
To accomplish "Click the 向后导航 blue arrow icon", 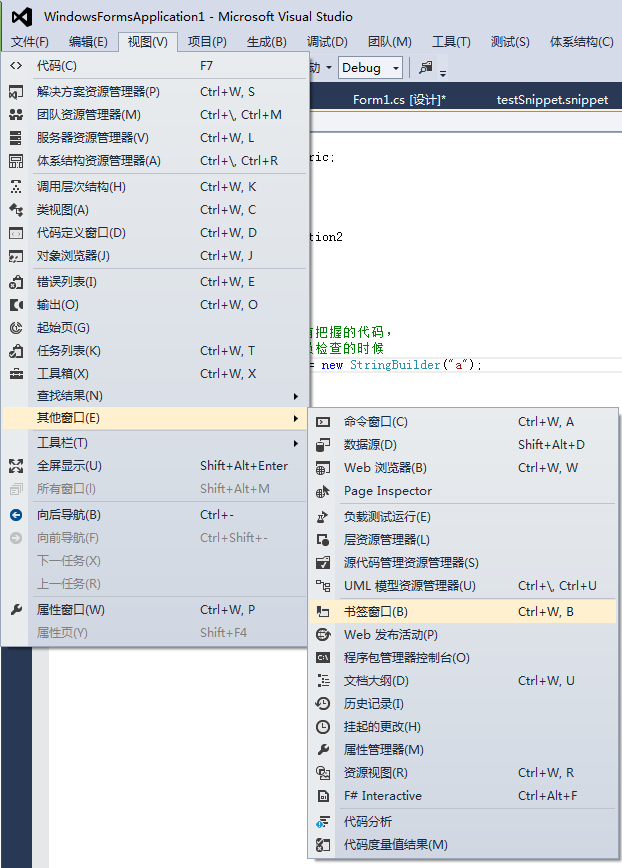I will pyautogui.click(x=16, y=515).
